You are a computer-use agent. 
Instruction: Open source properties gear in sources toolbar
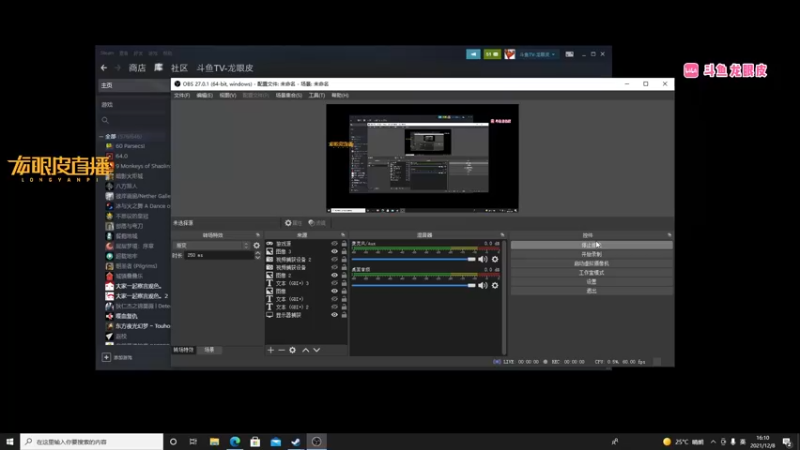[x=292, y=350]
